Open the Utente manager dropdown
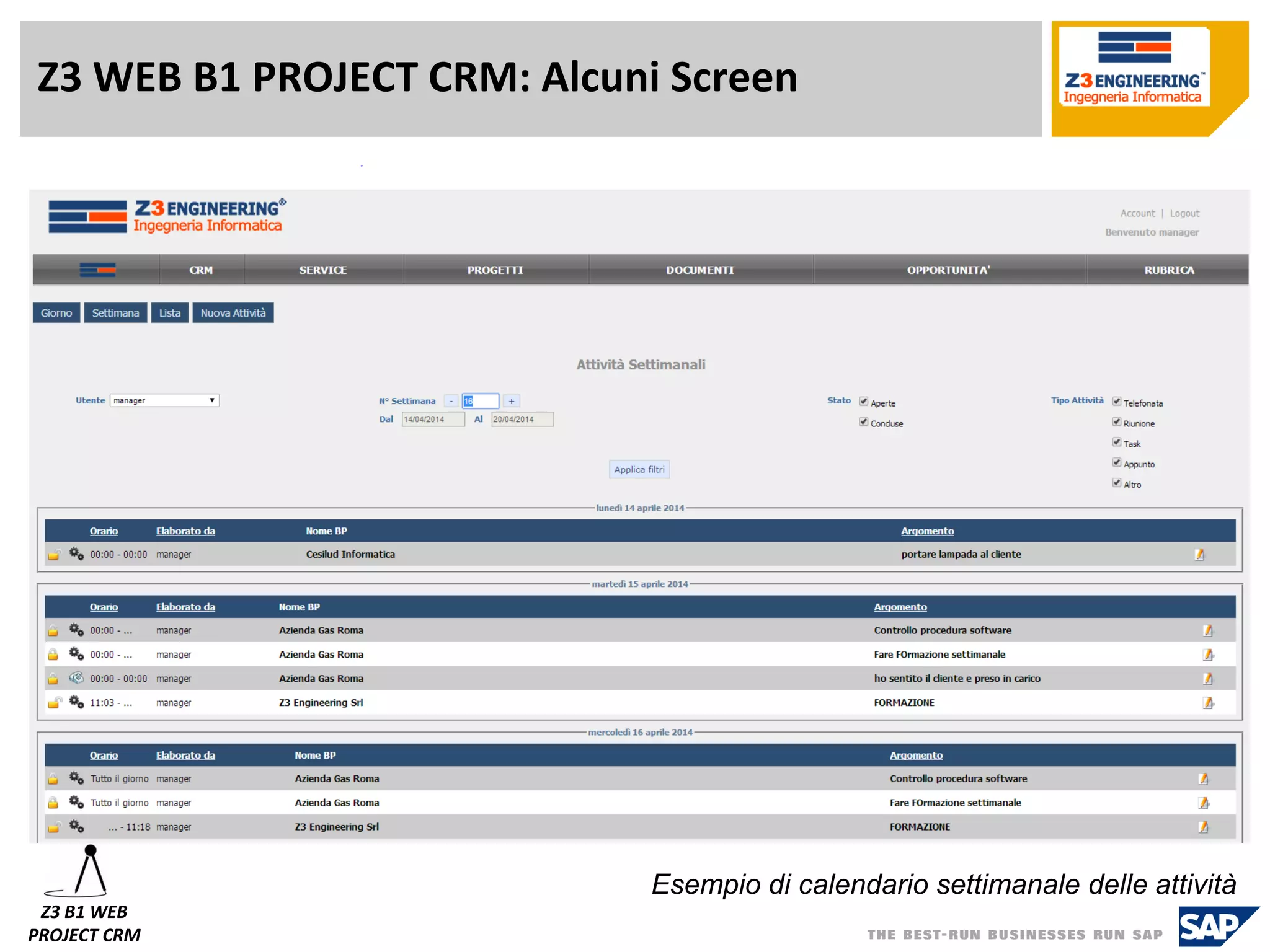Screen dimensions: 1270x952 pos(164,400)
